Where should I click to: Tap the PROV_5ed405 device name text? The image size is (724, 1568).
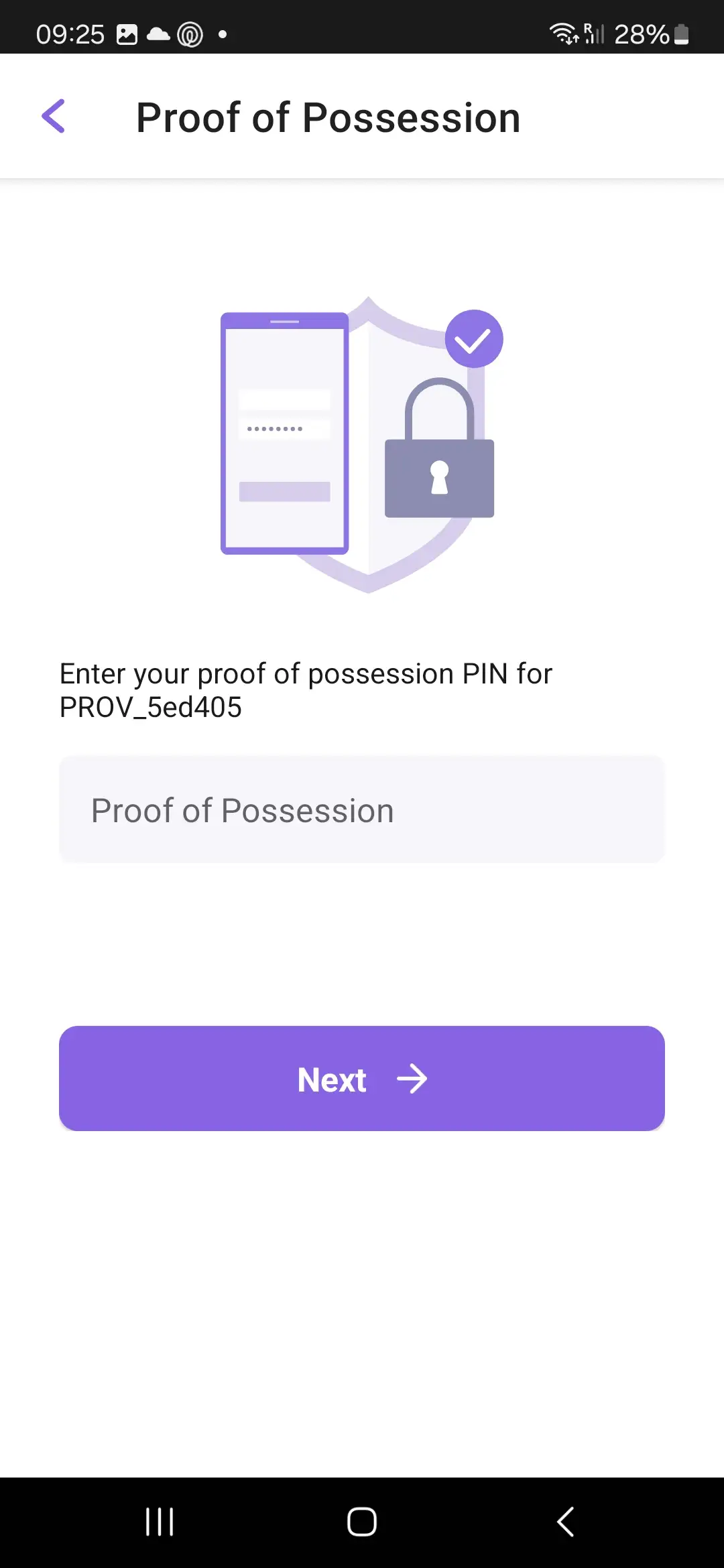pyautogui.click(x=151, y=708)
